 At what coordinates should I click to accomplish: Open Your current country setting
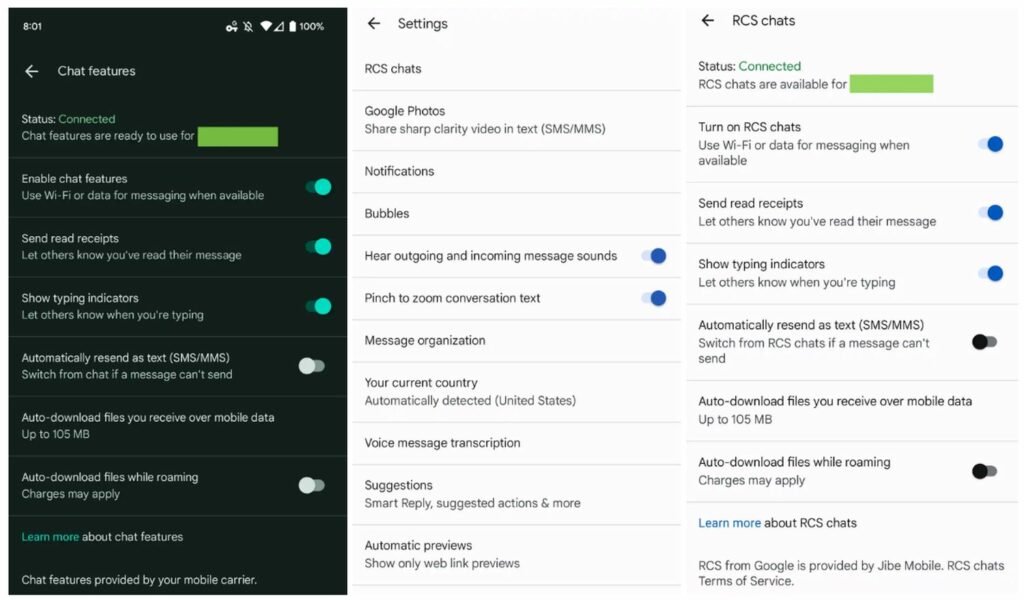(516, 392)
